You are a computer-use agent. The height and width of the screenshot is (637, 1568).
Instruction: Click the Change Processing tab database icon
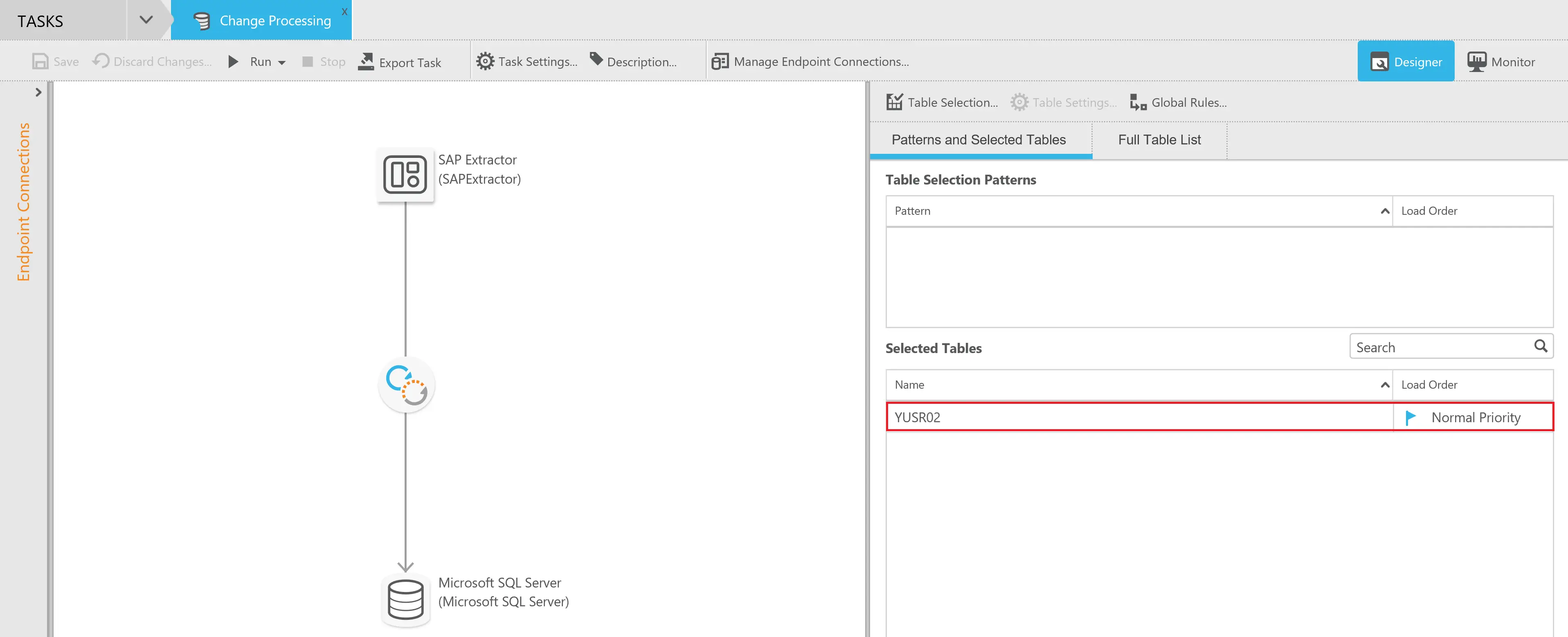click(202, 21)
